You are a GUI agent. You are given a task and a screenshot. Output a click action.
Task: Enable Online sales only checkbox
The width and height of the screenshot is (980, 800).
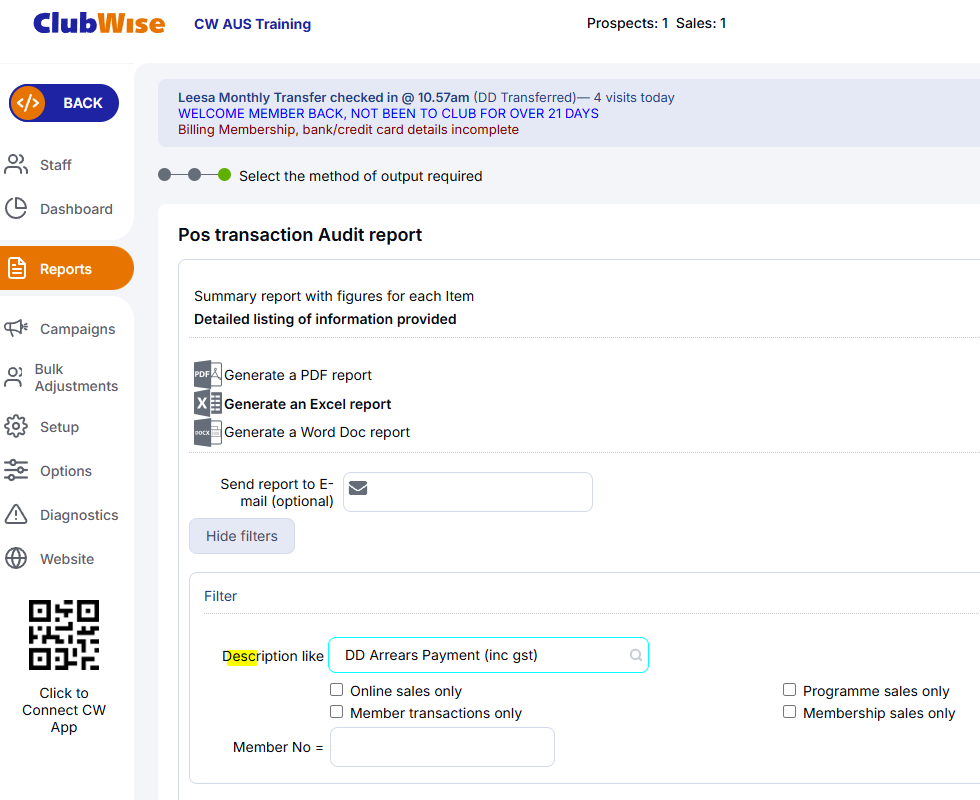[x=336, y=689]
